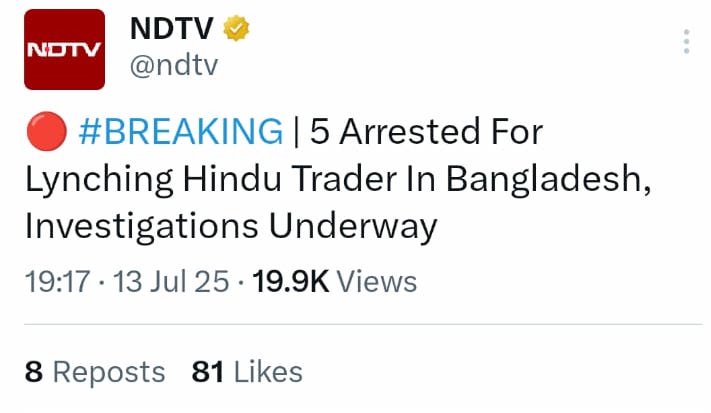Click the bold 81 like count
Image resolution: width=711 pixels, height=413 pixels.
coord(207,372)
